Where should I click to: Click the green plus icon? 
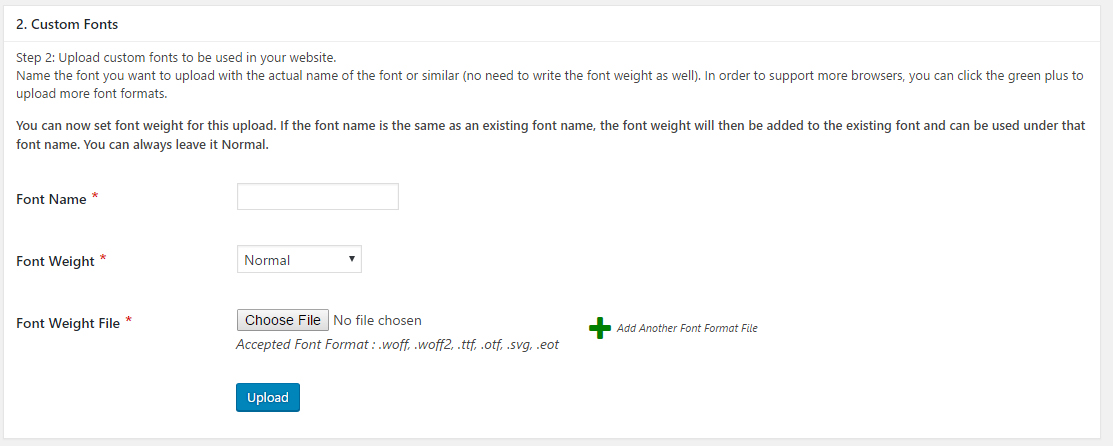click(600, 328)
